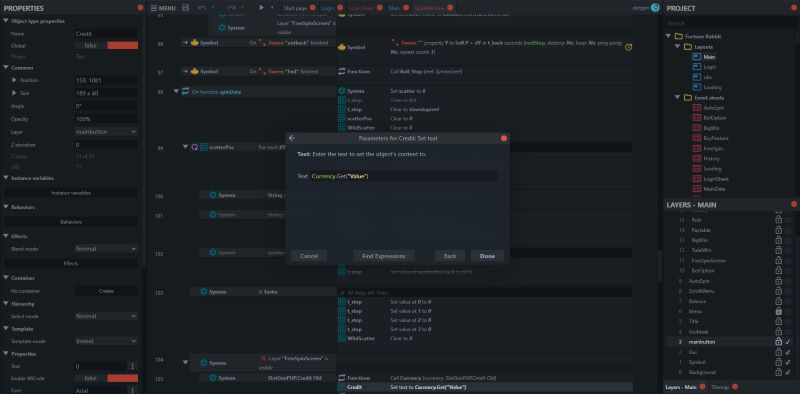
Task: Open the Main layout in project tree
Action: [709, 57]
